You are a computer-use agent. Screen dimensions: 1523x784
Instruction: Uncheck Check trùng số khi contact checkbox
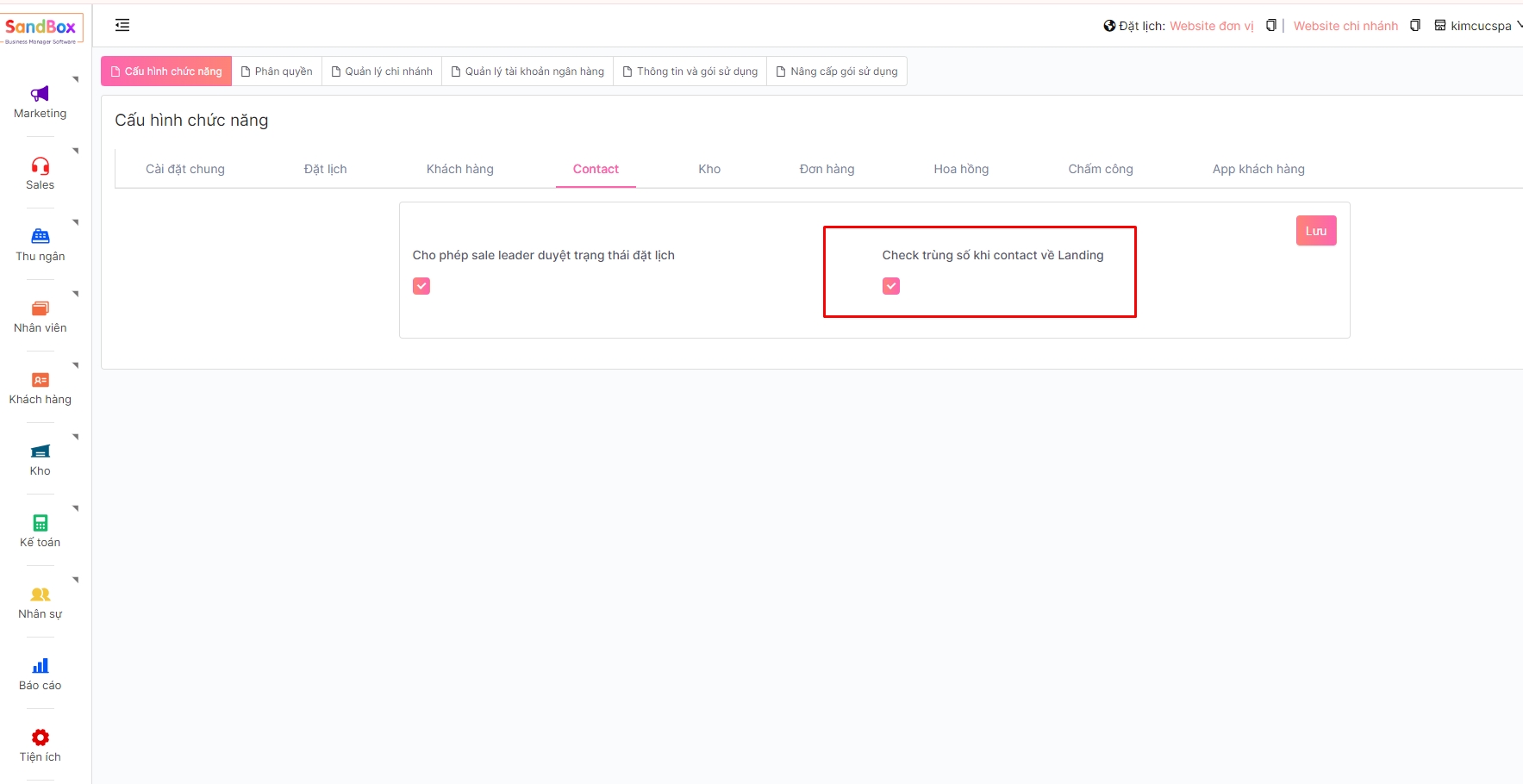(x=891, y=286)
